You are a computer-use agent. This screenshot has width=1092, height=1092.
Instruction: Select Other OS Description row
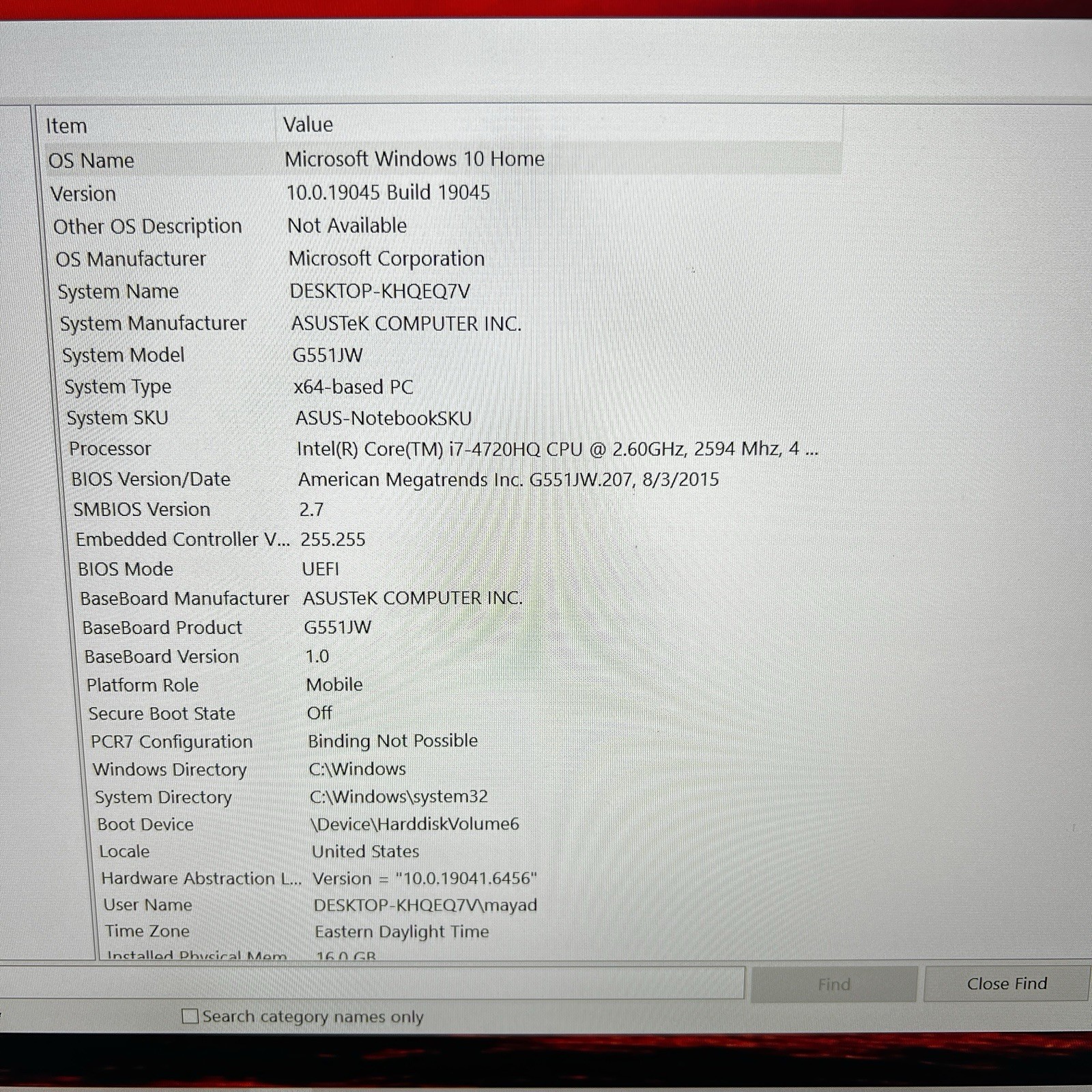(x=147, y=227)
